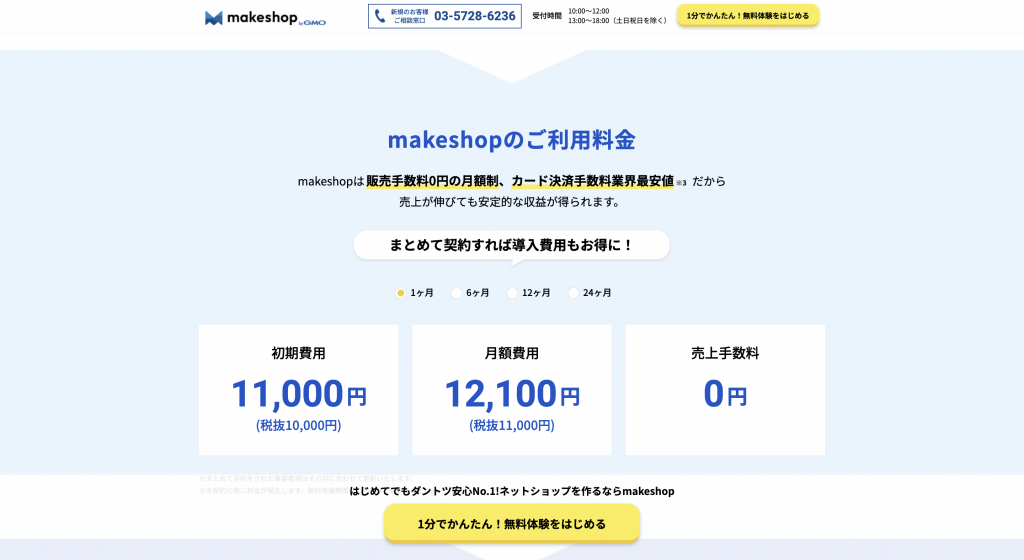The image size is (1024, 560).
Task: Click the 月額費用 pricing card
Action: click(x=511, y=390)
